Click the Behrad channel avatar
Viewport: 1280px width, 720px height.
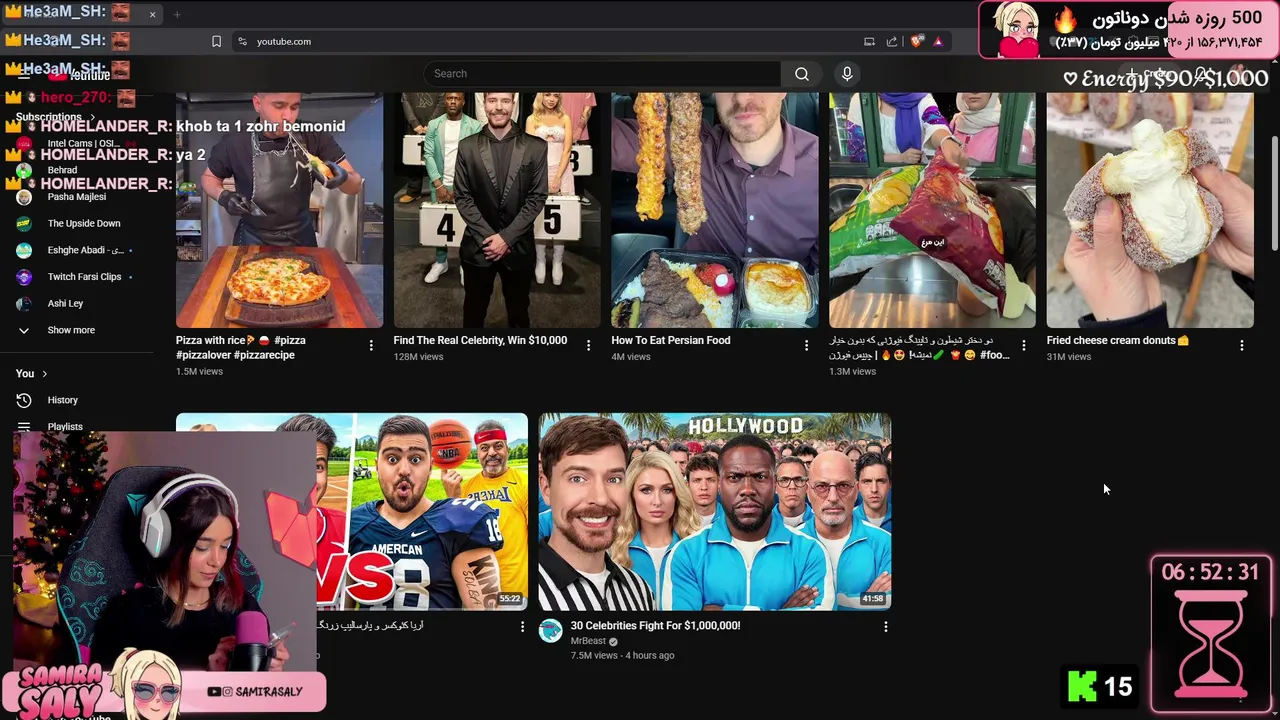pos(24,171)
